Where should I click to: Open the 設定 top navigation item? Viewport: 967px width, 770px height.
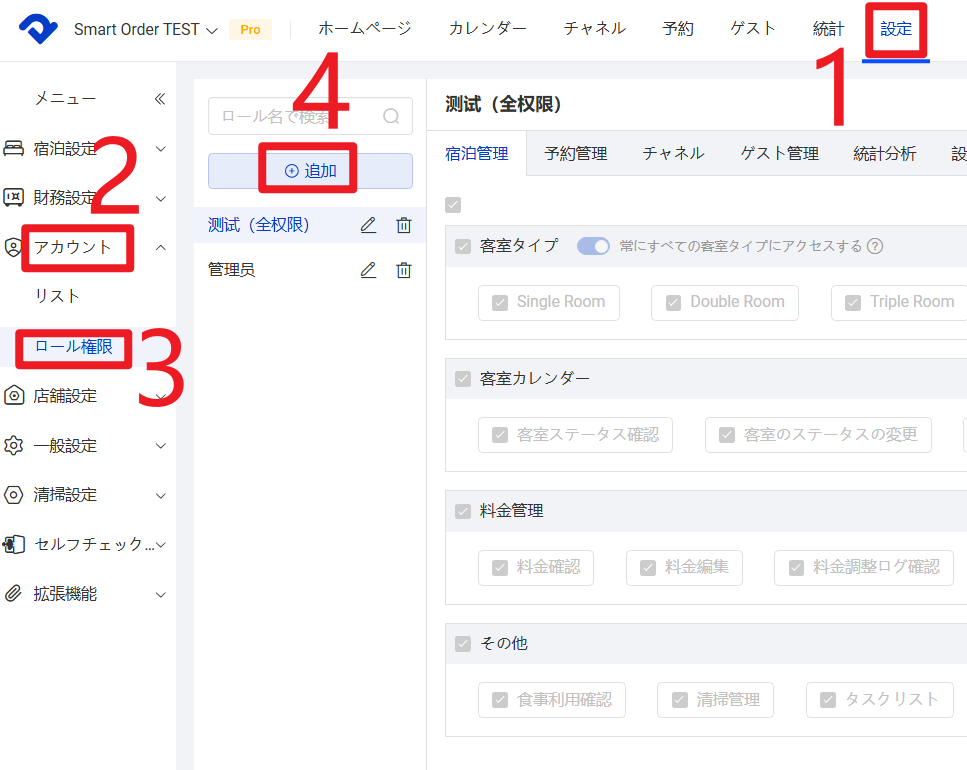(895, 28)
